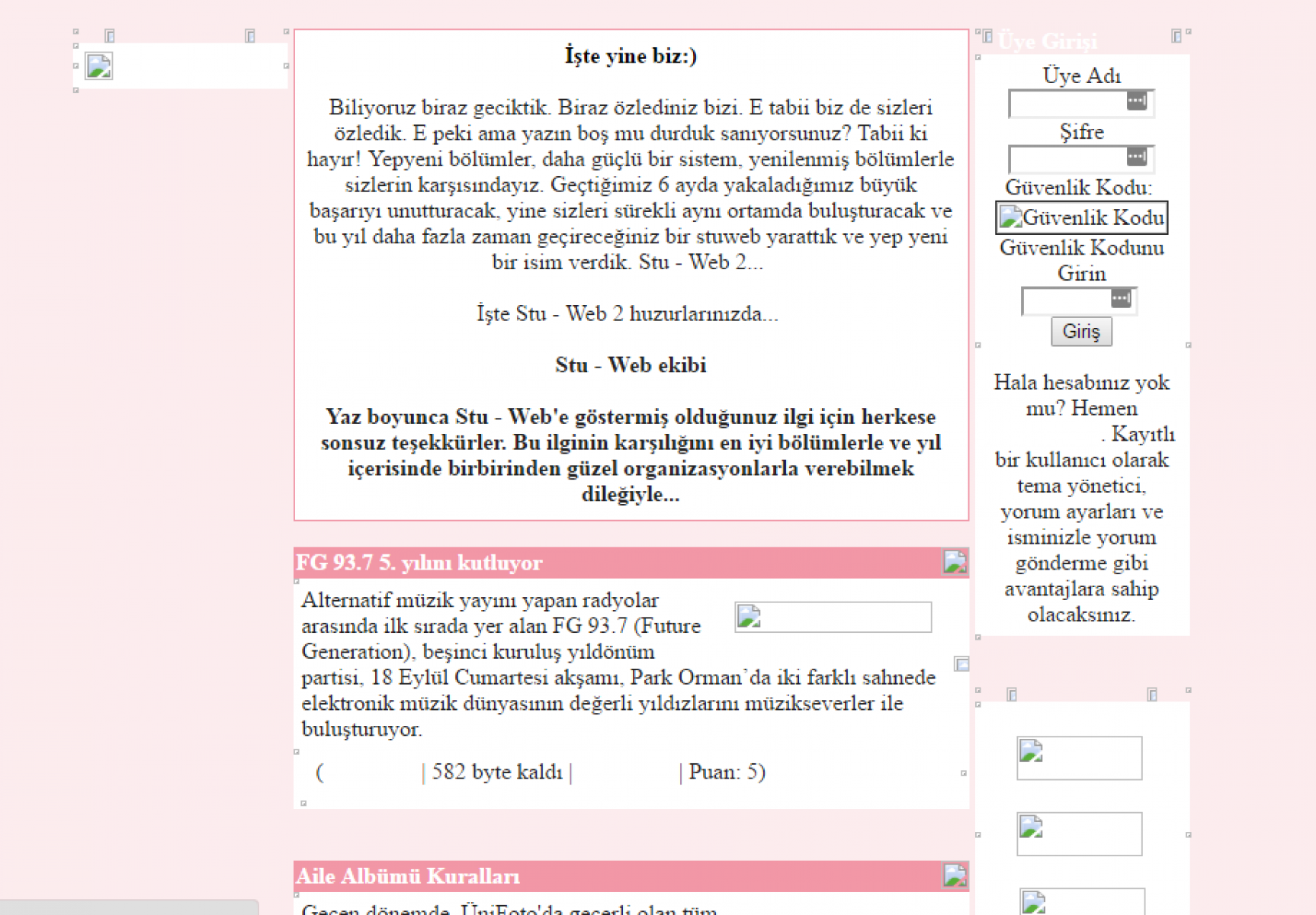Click small icon left of Üye Girişi title
1316x915 pixels.
[987, 37]
